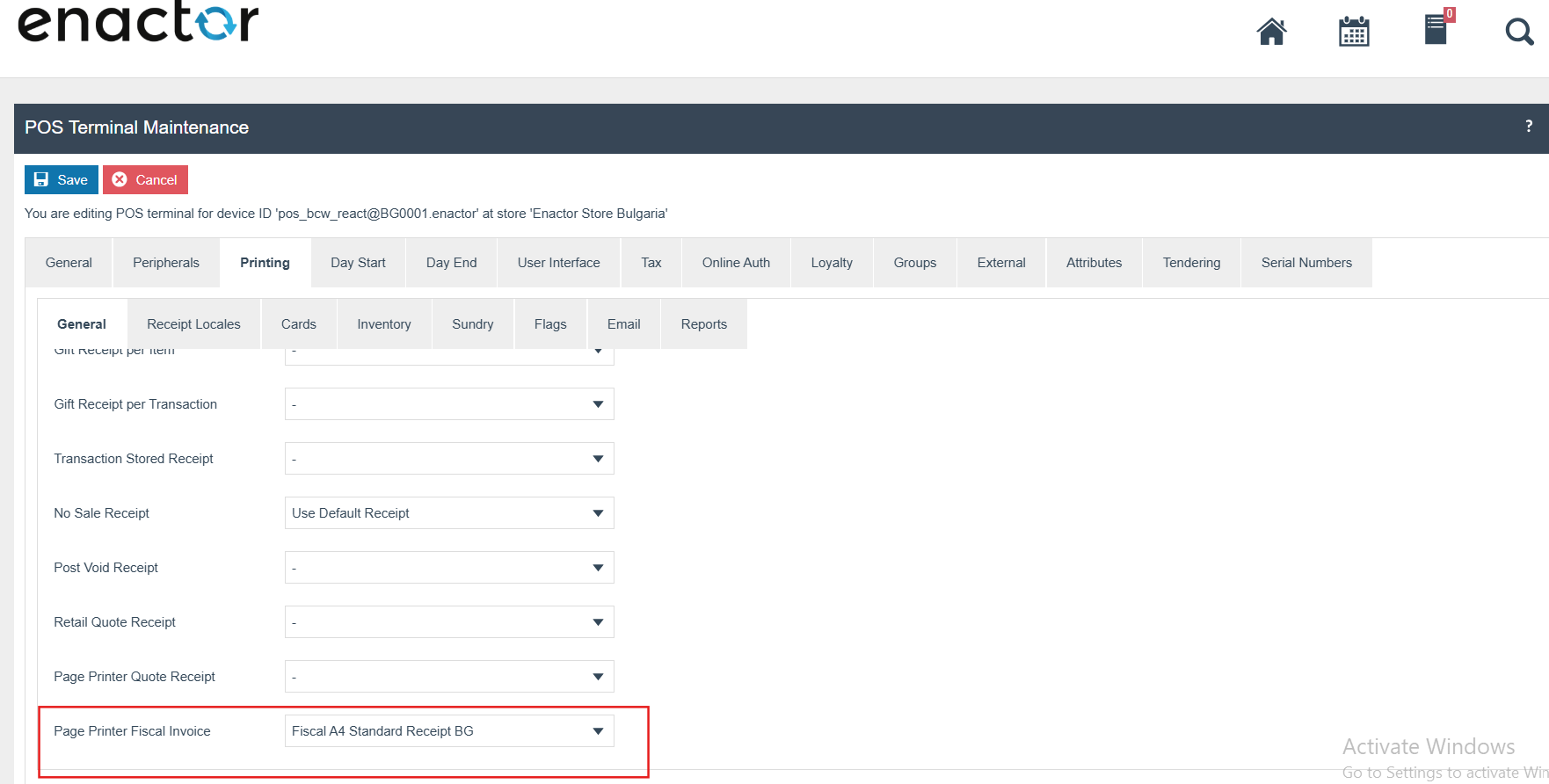The width and height of the screenshot is (1549, 784).
Task: Open the calendar icon in header
Action: click(1354, 32)
